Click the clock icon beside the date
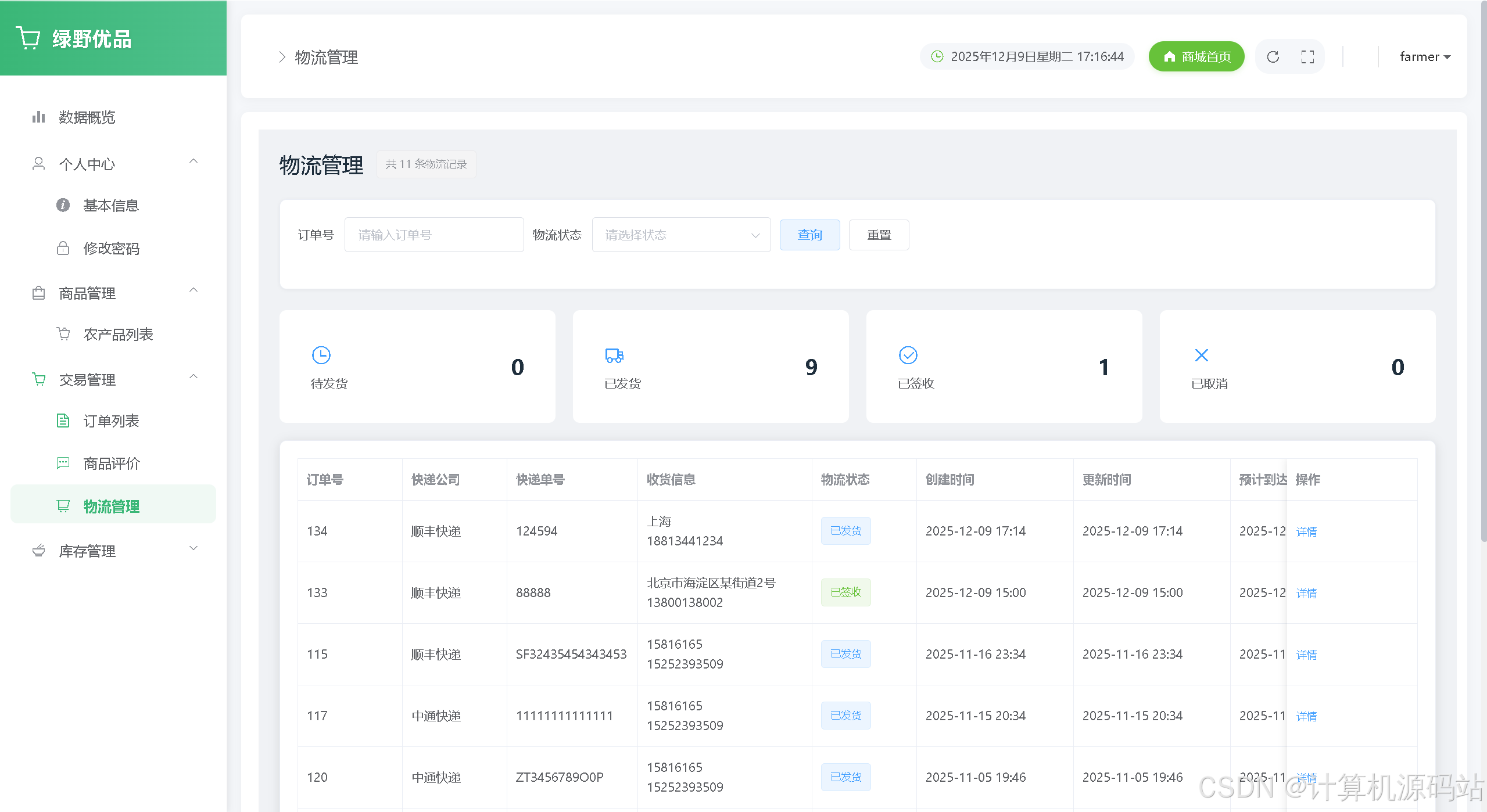Screen dimensions: 1487x812 937,56
